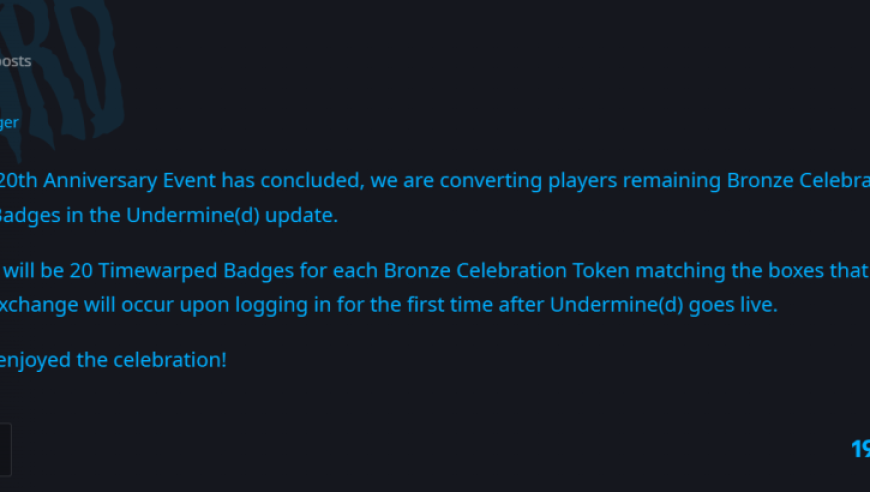Click the like count showing 19

point(861,449)
